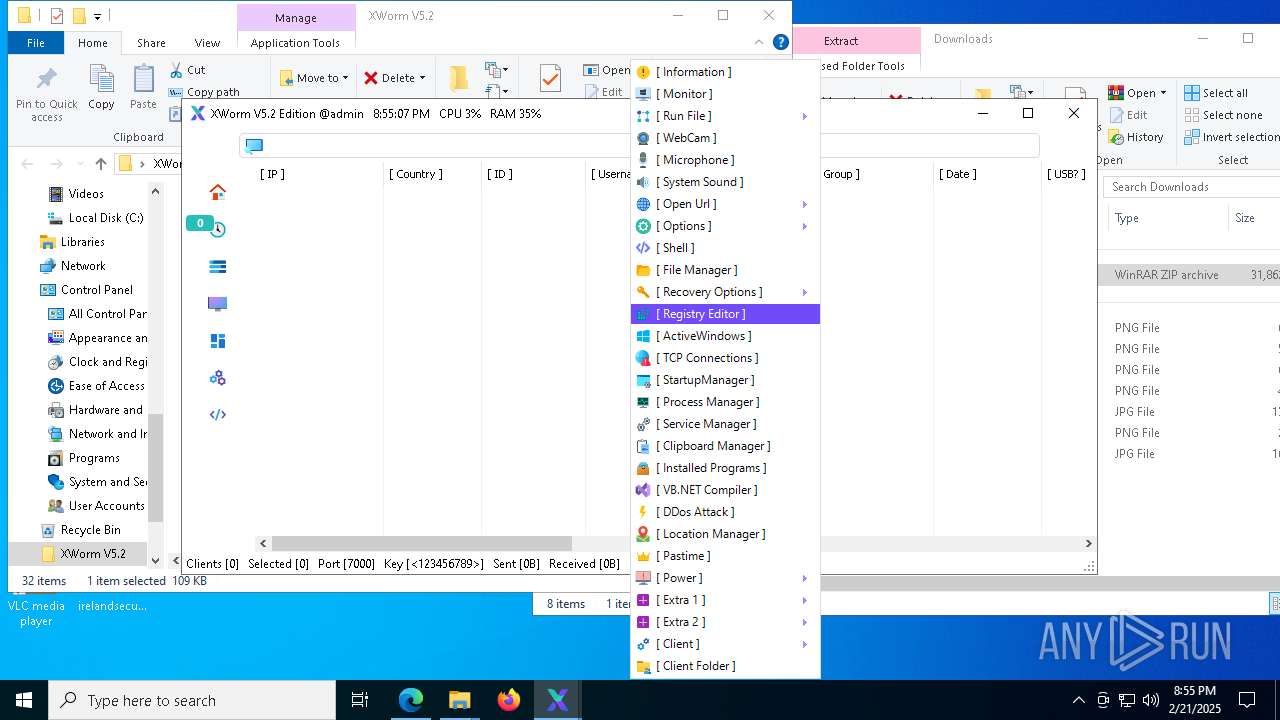
Task: Open Clipboard Manager icon
Action: pyautogui.click(x=643, y=446)
